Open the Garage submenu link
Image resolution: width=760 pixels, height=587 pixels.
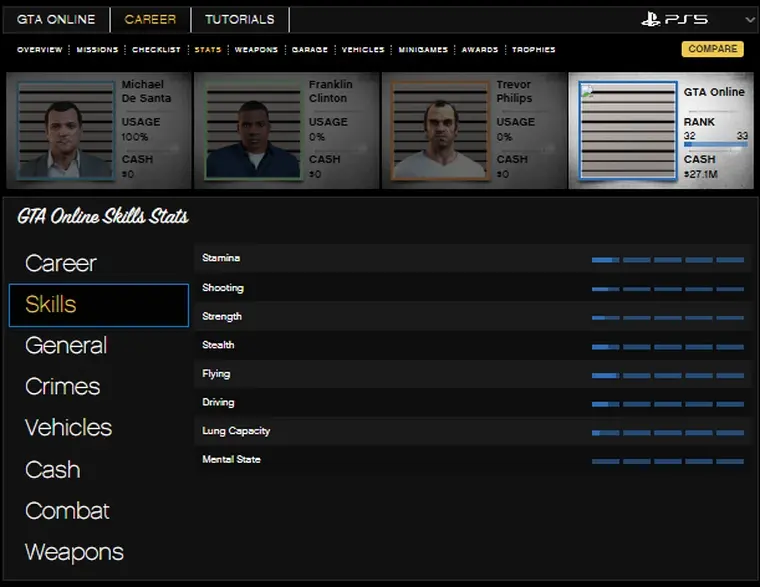click(x=309, y=49)
